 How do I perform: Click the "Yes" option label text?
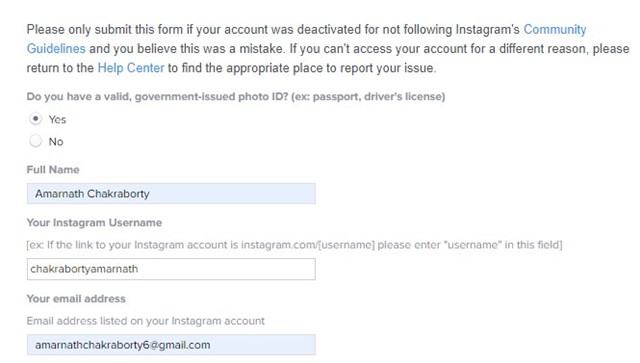click(57, 120)
